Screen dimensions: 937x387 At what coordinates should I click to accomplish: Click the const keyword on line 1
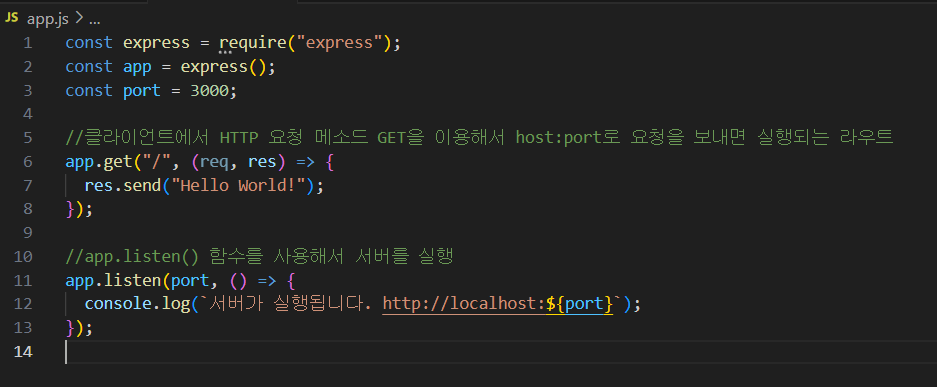click(x=89, y=43)
